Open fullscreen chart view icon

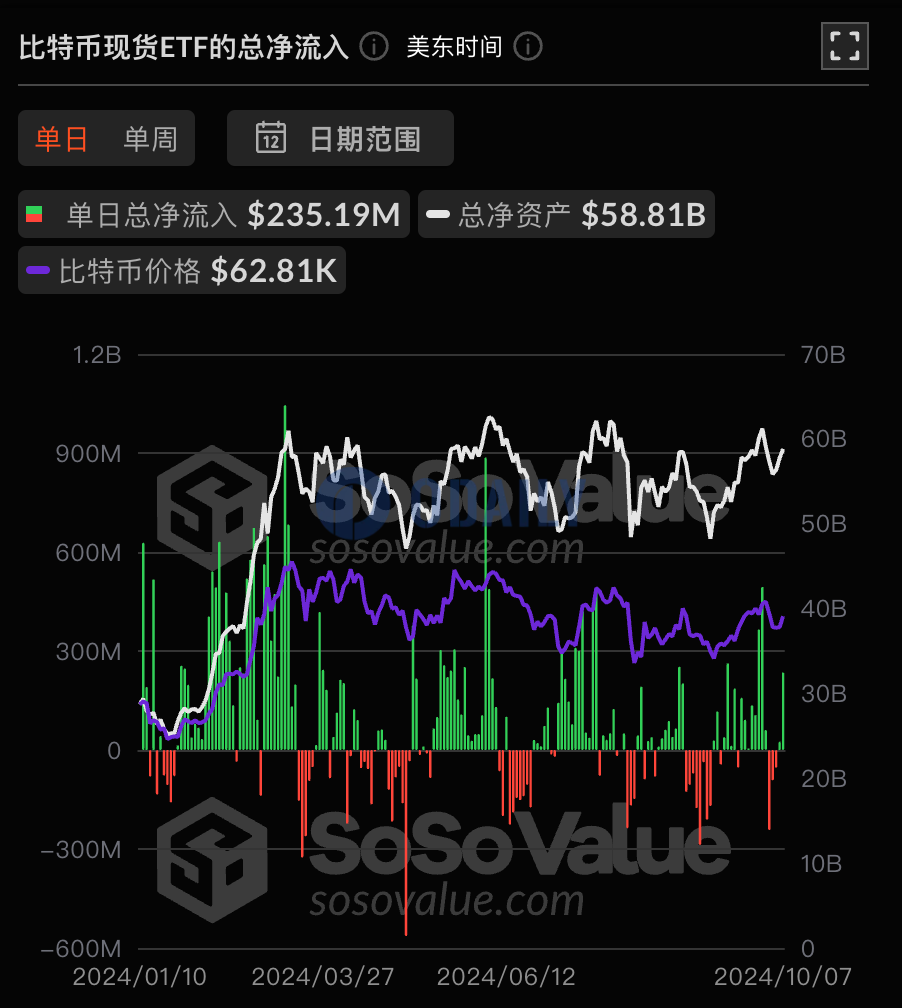pyautogui.click(x=844, y=46)
